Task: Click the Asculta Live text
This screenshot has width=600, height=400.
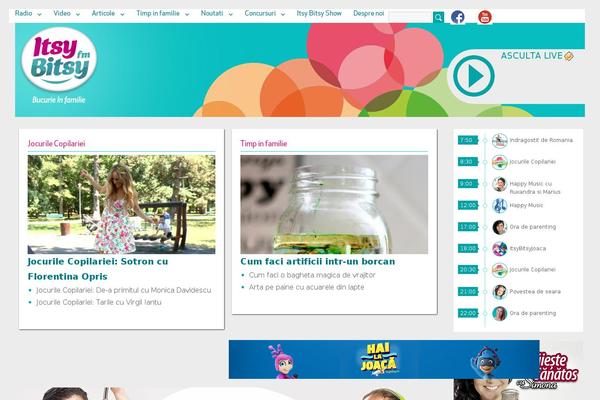Action: tap(532, 56)
